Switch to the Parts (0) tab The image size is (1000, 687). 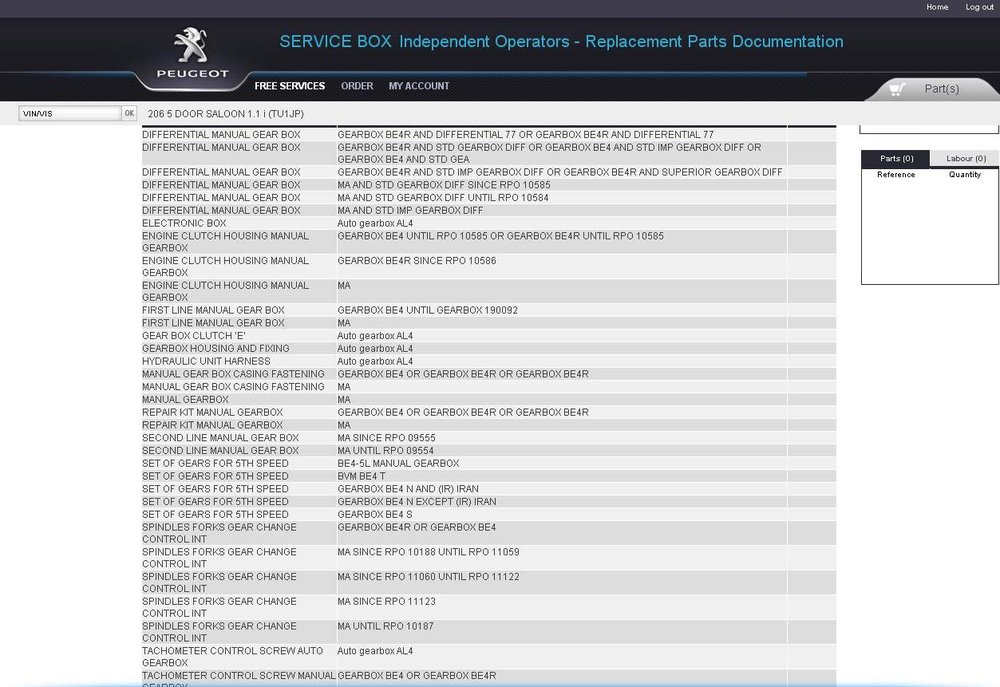[x=895, y=159]
